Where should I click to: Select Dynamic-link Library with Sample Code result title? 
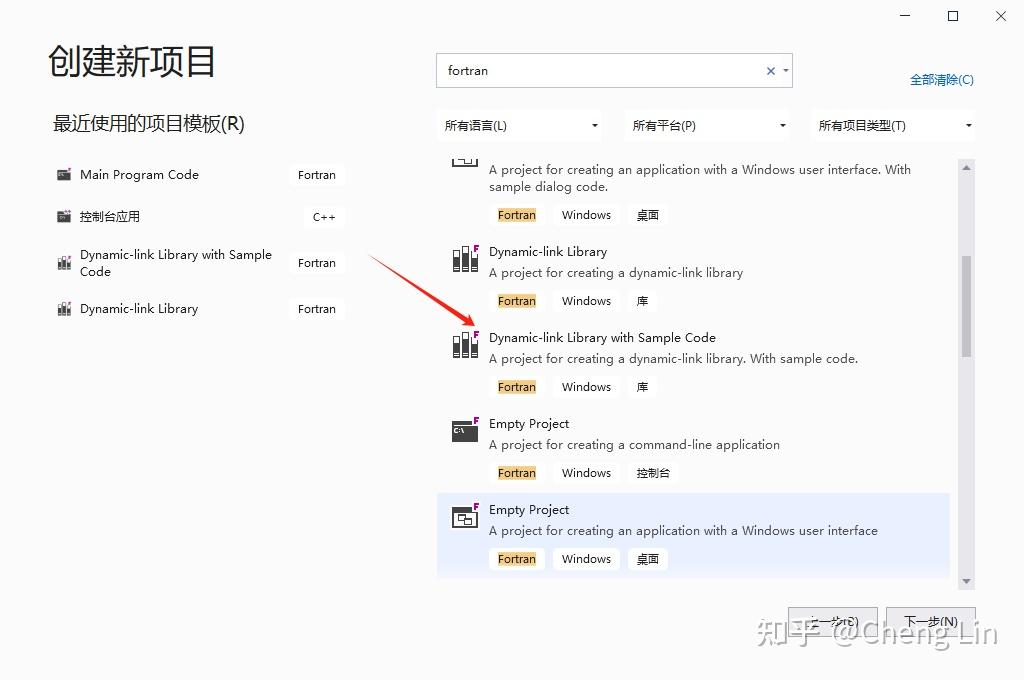point(602,337)
